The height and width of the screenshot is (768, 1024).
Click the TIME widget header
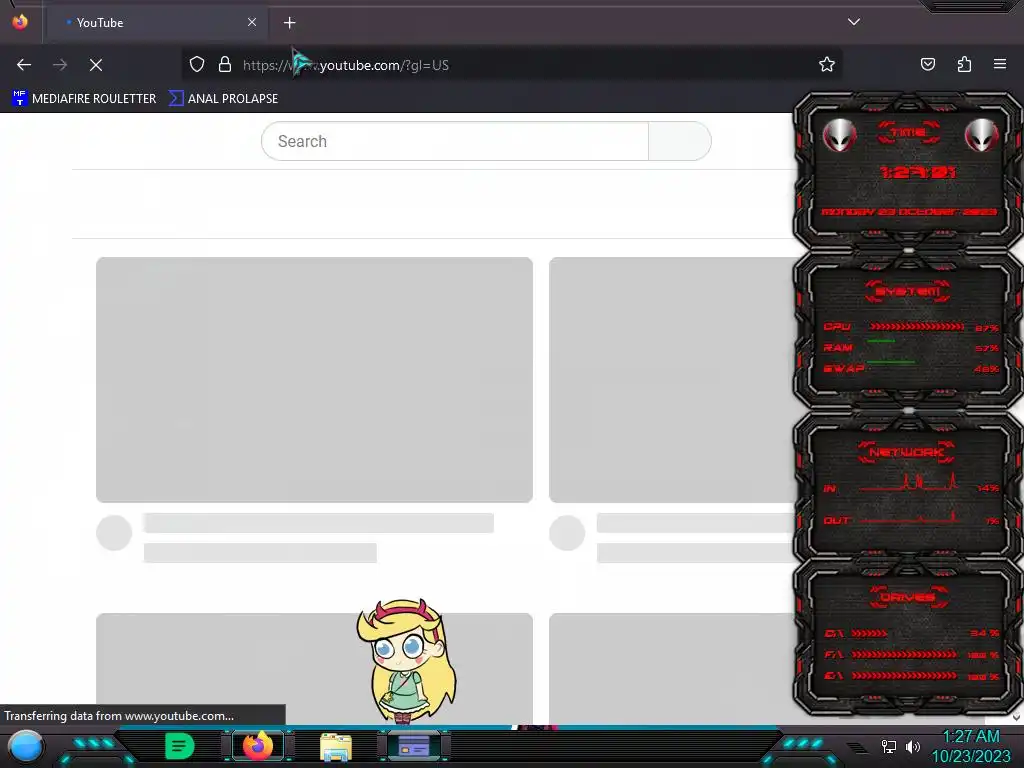[x=908, y=133]
